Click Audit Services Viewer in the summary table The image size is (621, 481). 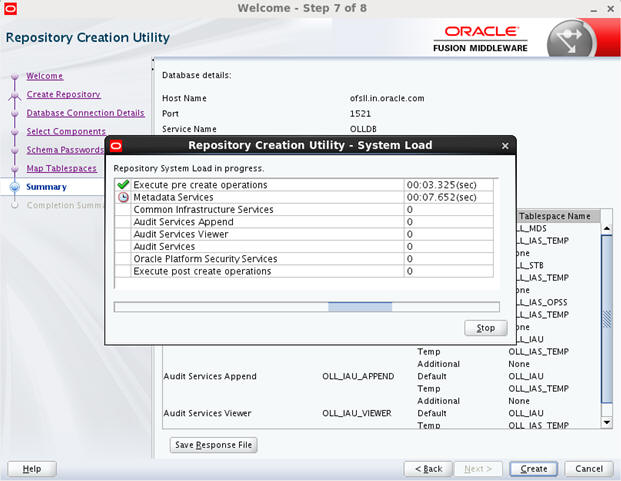click(x=208, y=413)
